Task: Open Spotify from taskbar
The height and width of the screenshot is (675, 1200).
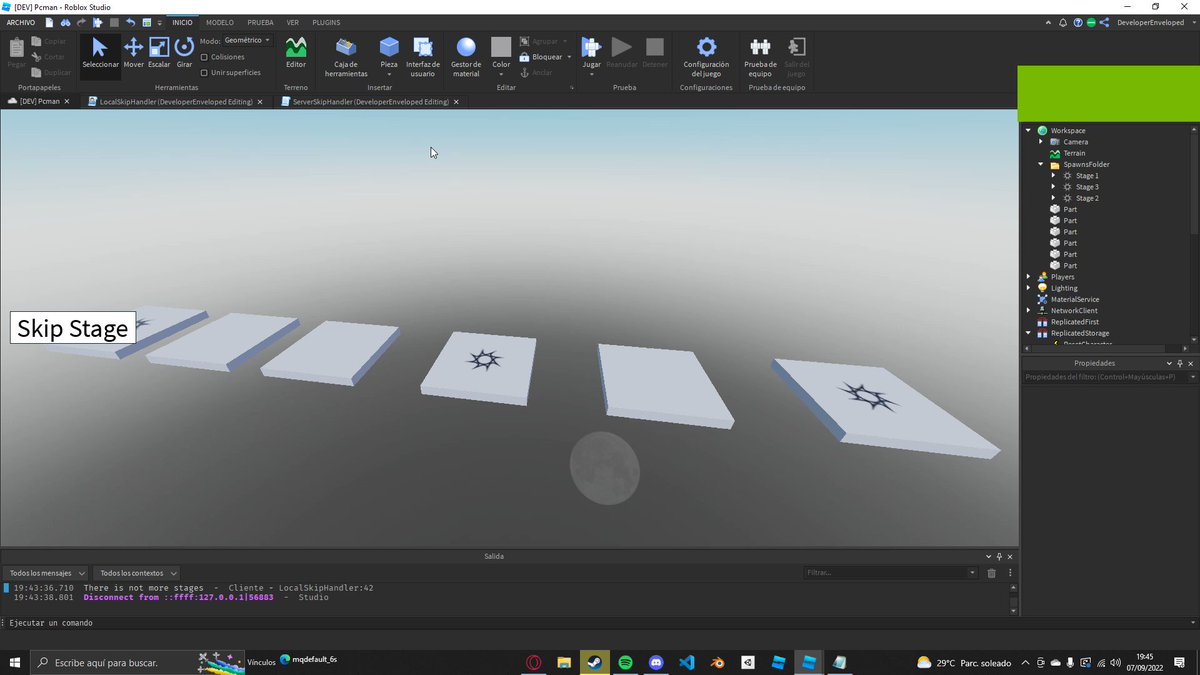Action: pyautogui.click(x=625, y=662)
